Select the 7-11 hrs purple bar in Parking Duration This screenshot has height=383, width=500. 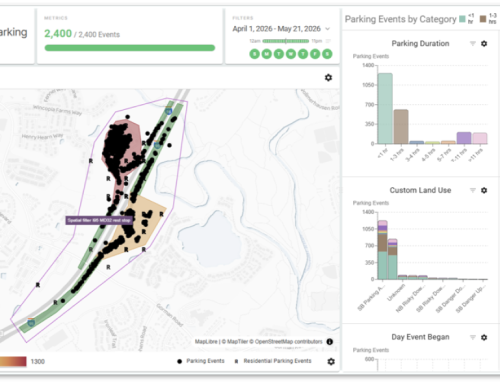[x=464, y=138]
